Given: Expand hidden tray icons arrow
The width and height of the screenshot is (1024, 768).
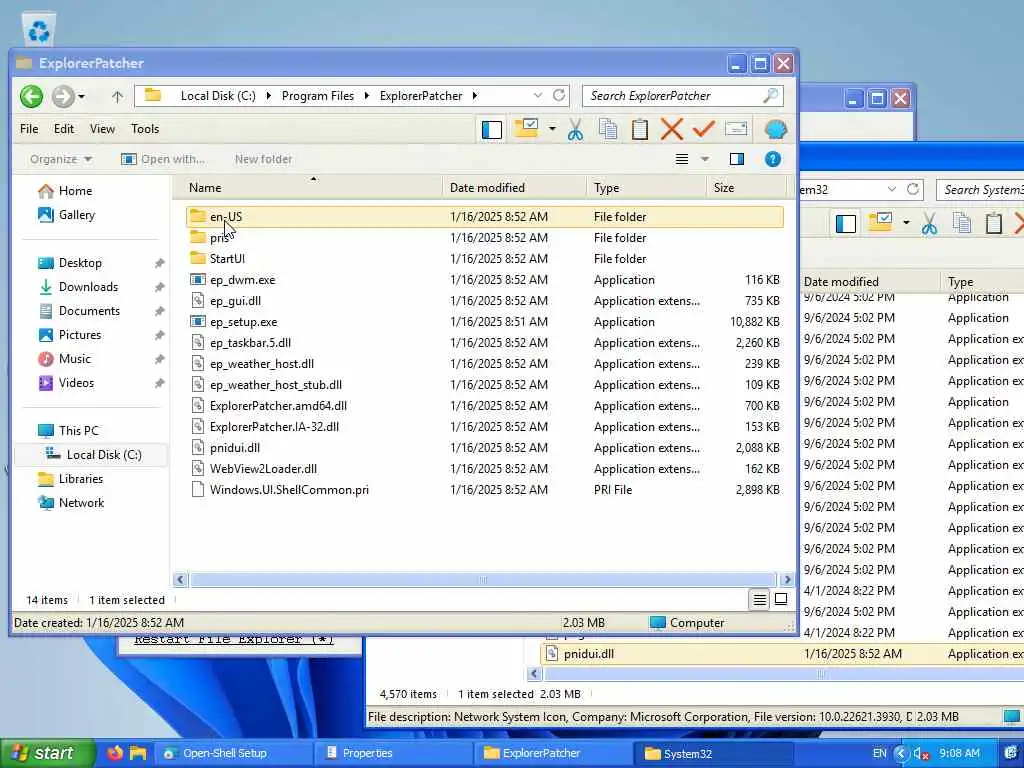Looking at the screenshot, I should (x=901, y=754).
